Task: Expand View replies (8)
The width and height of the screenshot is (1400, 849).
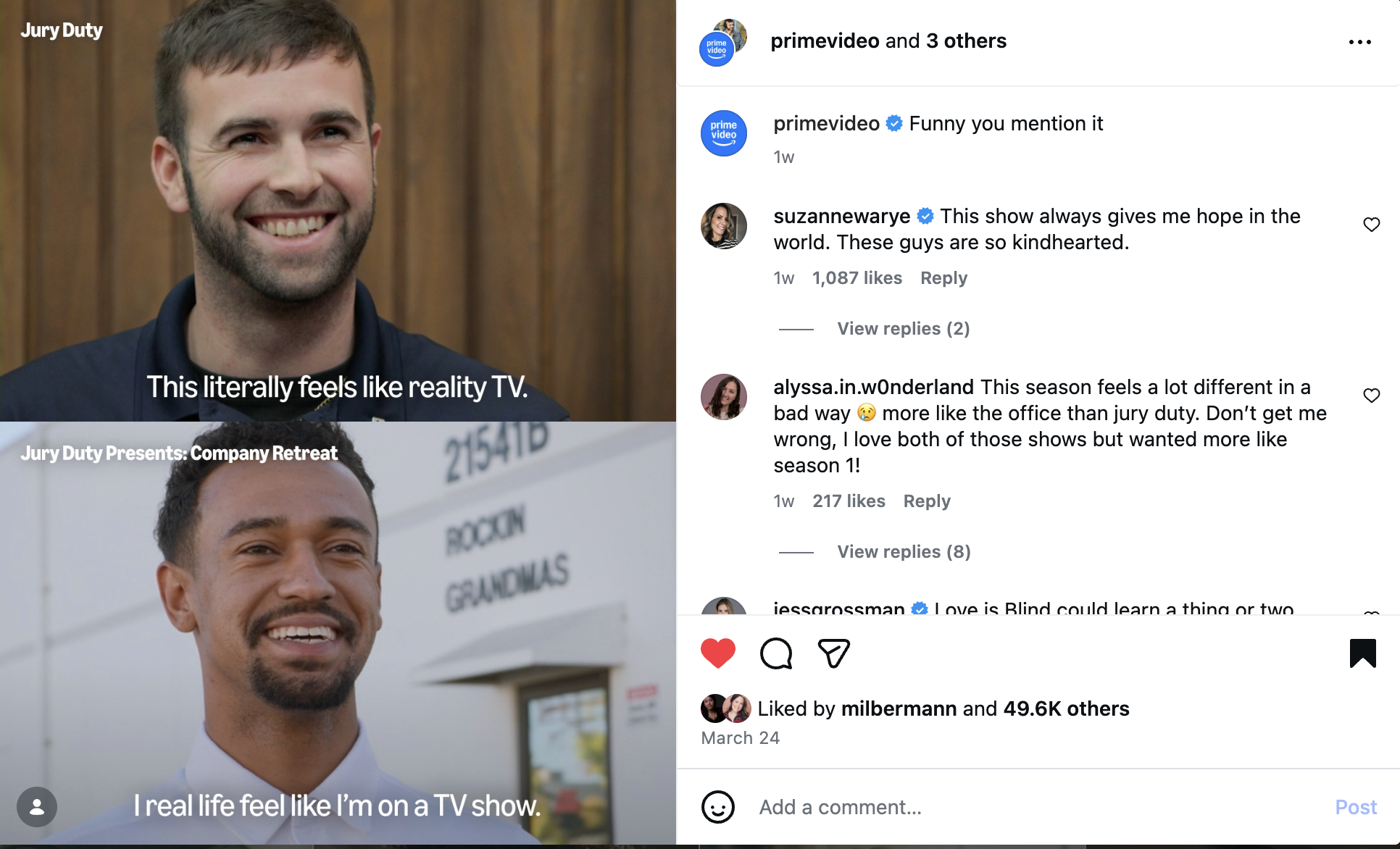Action: click(x=904, y=552)
